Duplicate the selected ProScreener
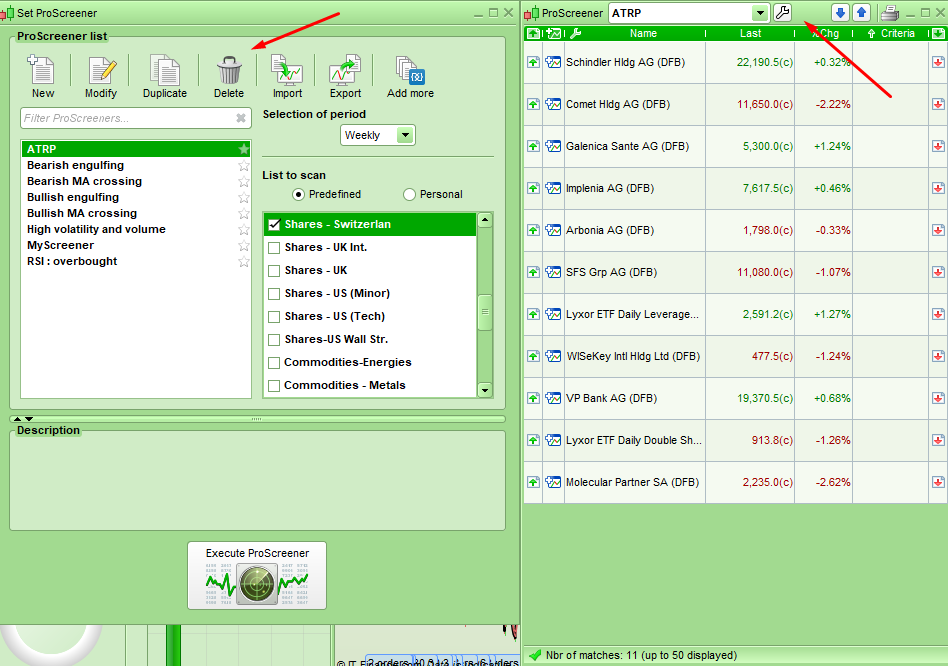 (164, 77)
